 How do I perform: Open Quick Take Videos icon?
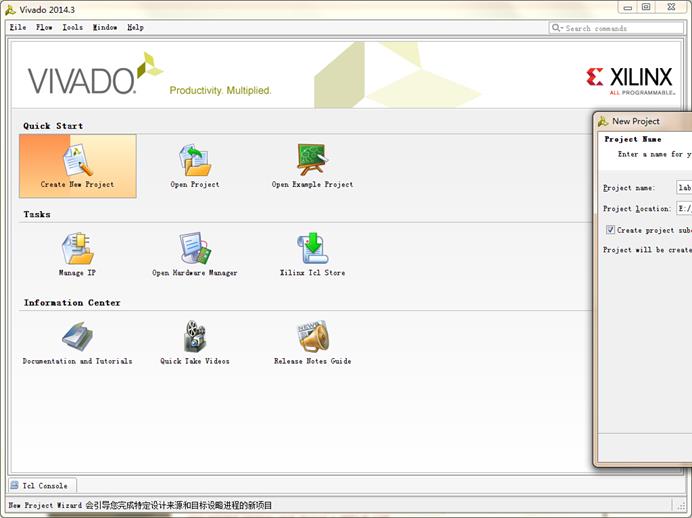coord(195,336)
